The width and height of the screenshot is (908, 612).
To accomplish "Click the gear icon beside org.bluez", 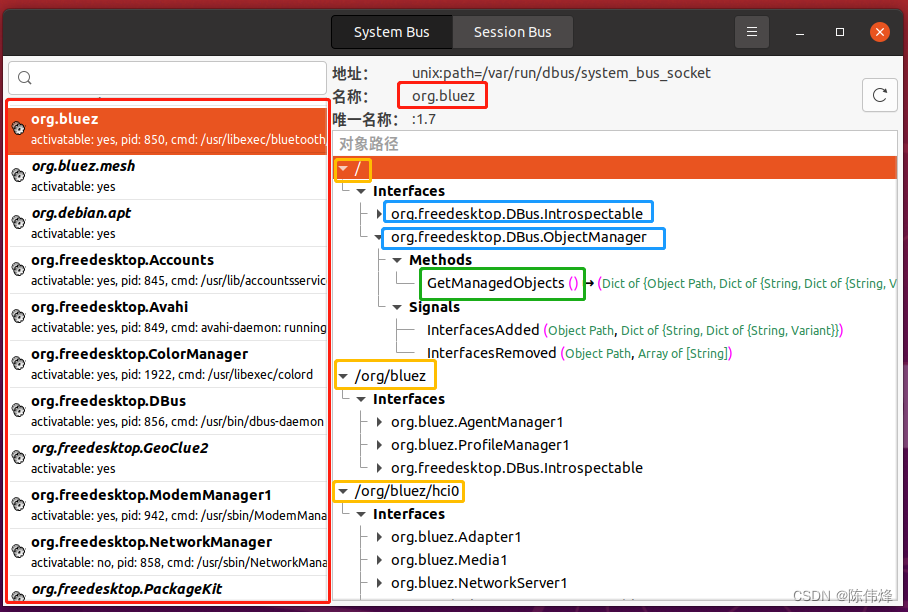I will (19, 128).
